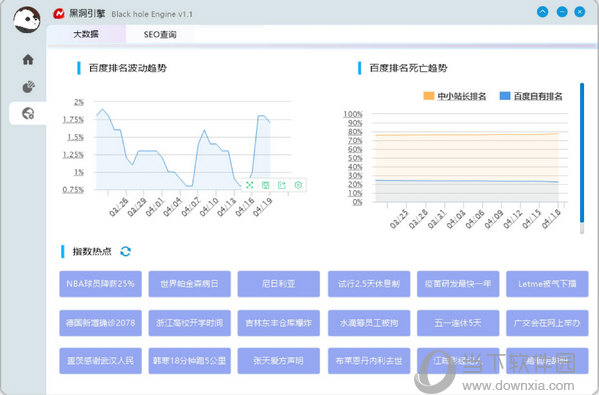Viewport: 599px width, 395px height.
Task: Toggle the 百度自有排名 legend series
Action: click(531, 96)
